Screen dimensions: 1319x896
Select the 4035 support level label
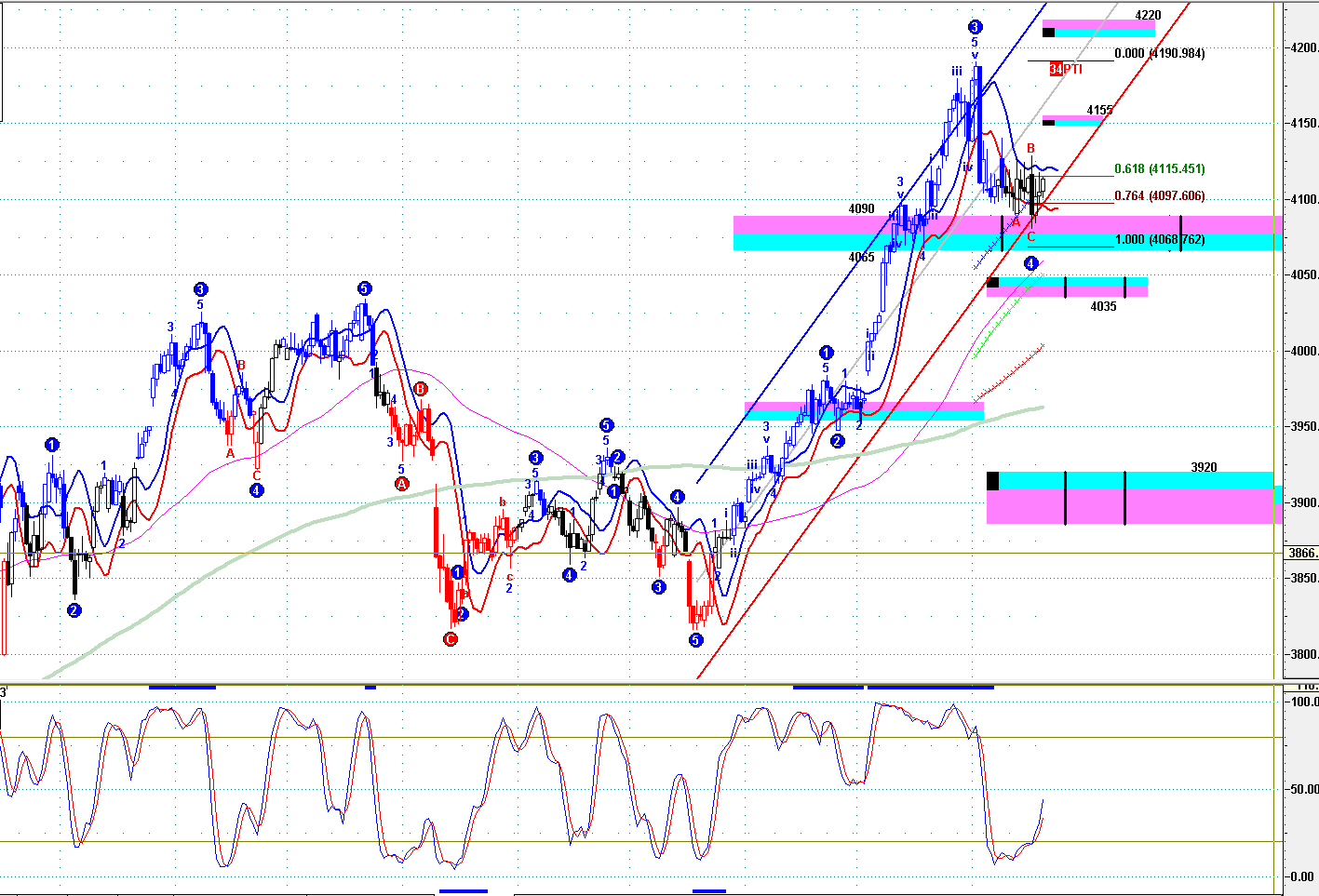point(1103,306)
